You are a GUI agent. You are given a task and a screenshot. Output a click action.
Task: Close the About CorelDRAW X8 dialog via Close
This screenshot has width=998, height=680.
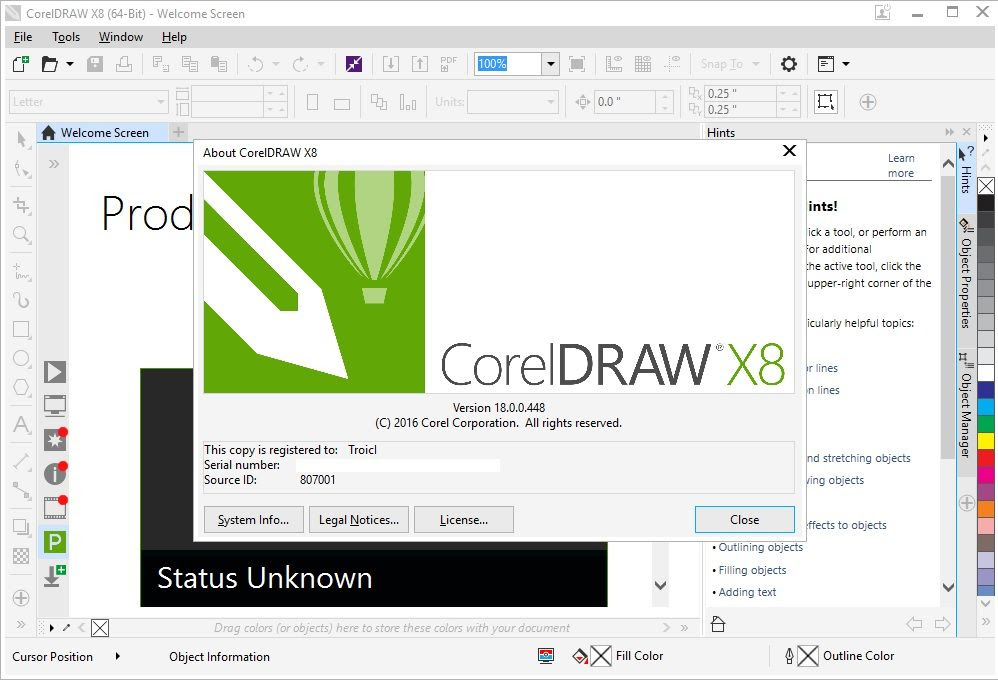(x=745, y=520)
